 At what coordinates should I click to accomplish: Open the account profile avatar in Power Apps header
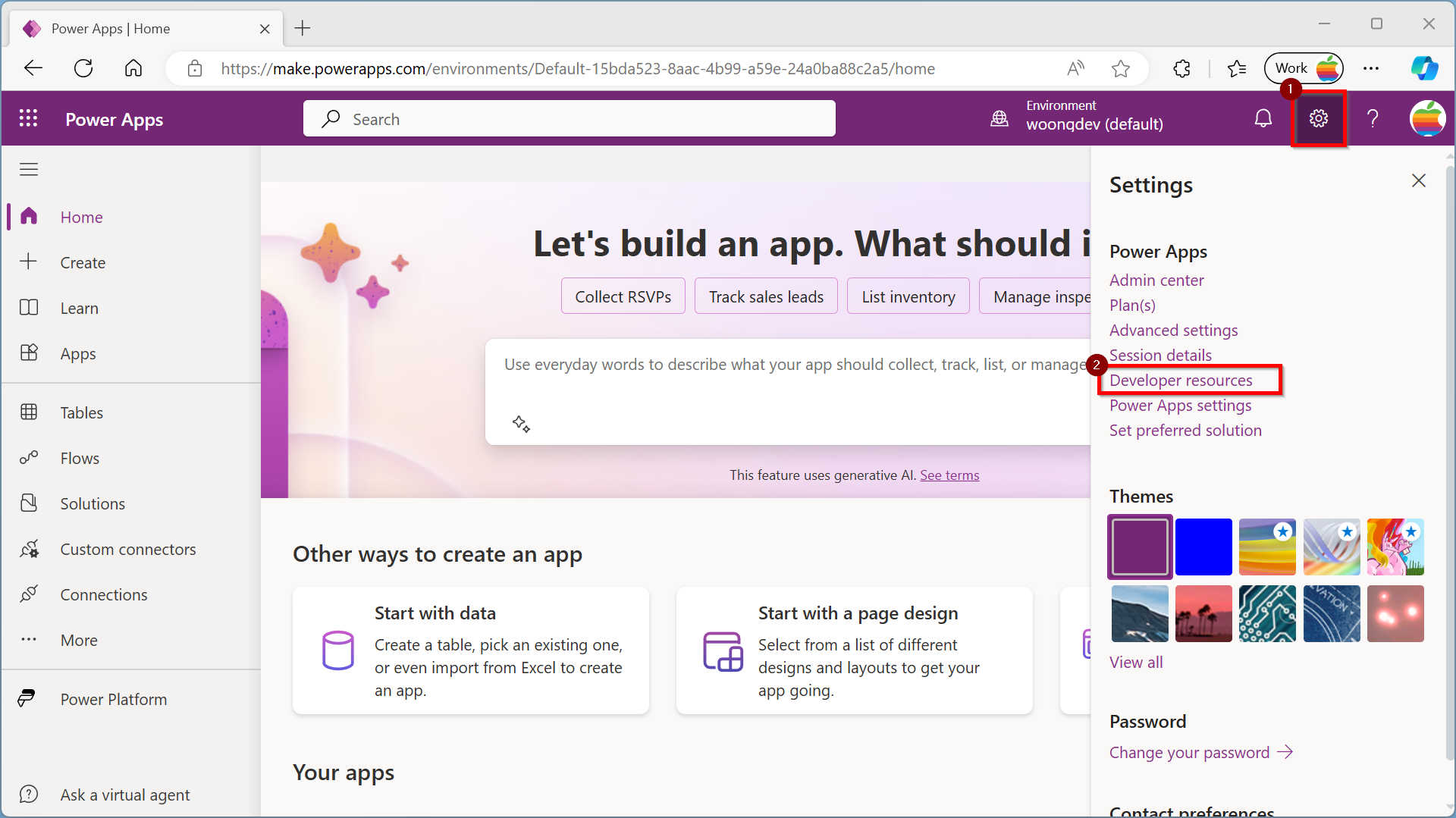coord(1427,118)
